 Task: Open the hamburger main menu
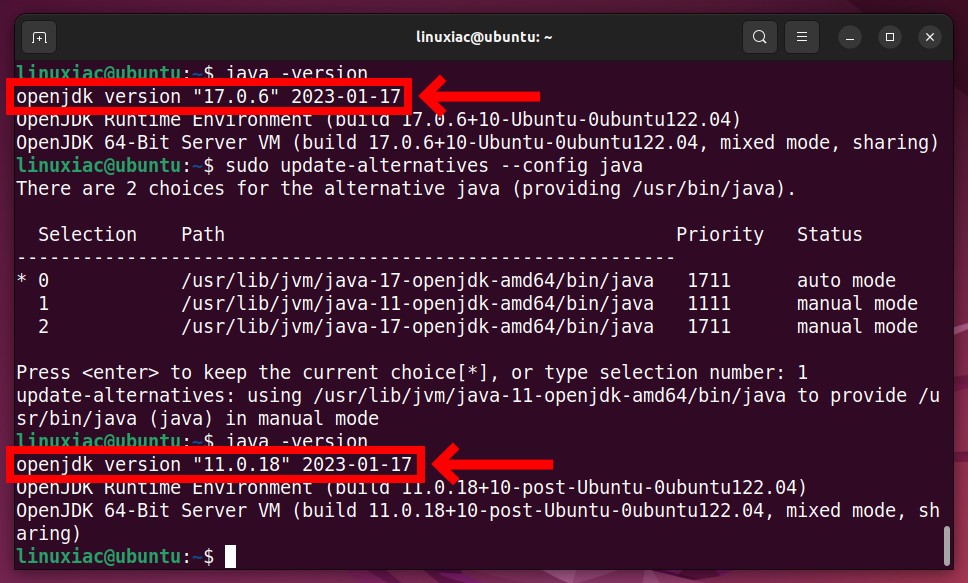coord(801,37)
